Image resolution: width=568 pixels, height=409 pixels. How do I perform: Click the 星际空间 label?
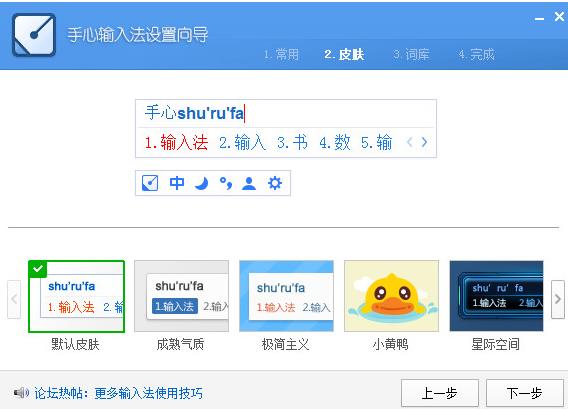pyautogui.click(x=496, y=344)
